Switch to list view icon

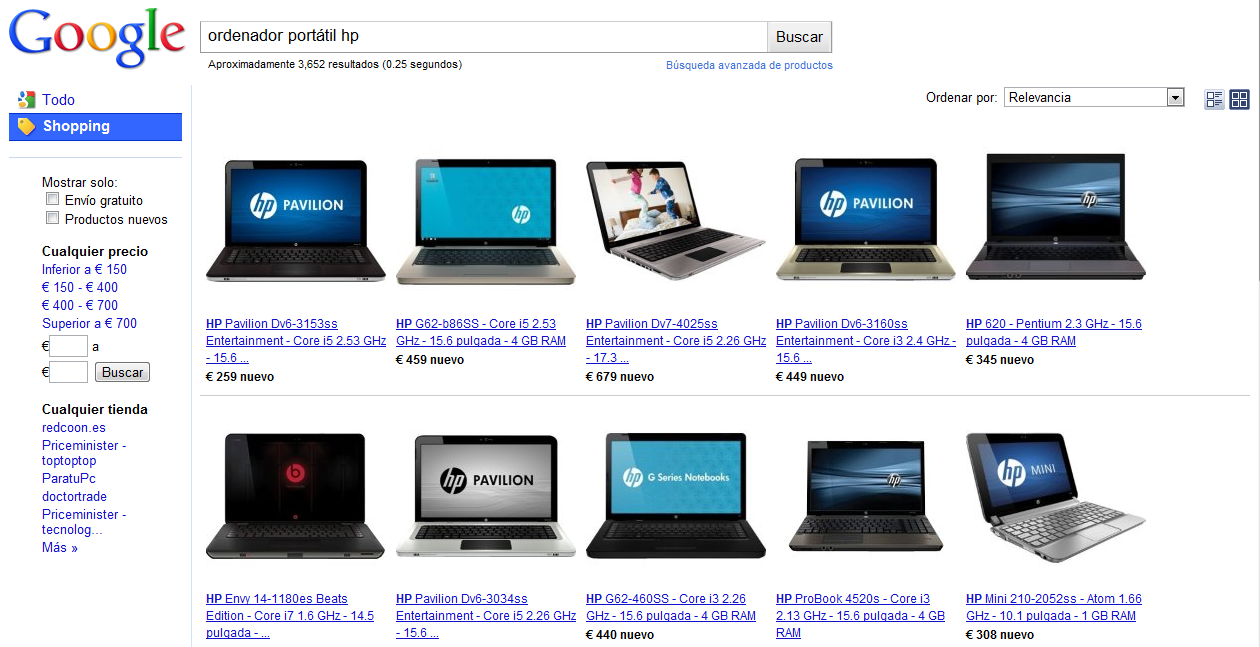[x=1215, y=99]
